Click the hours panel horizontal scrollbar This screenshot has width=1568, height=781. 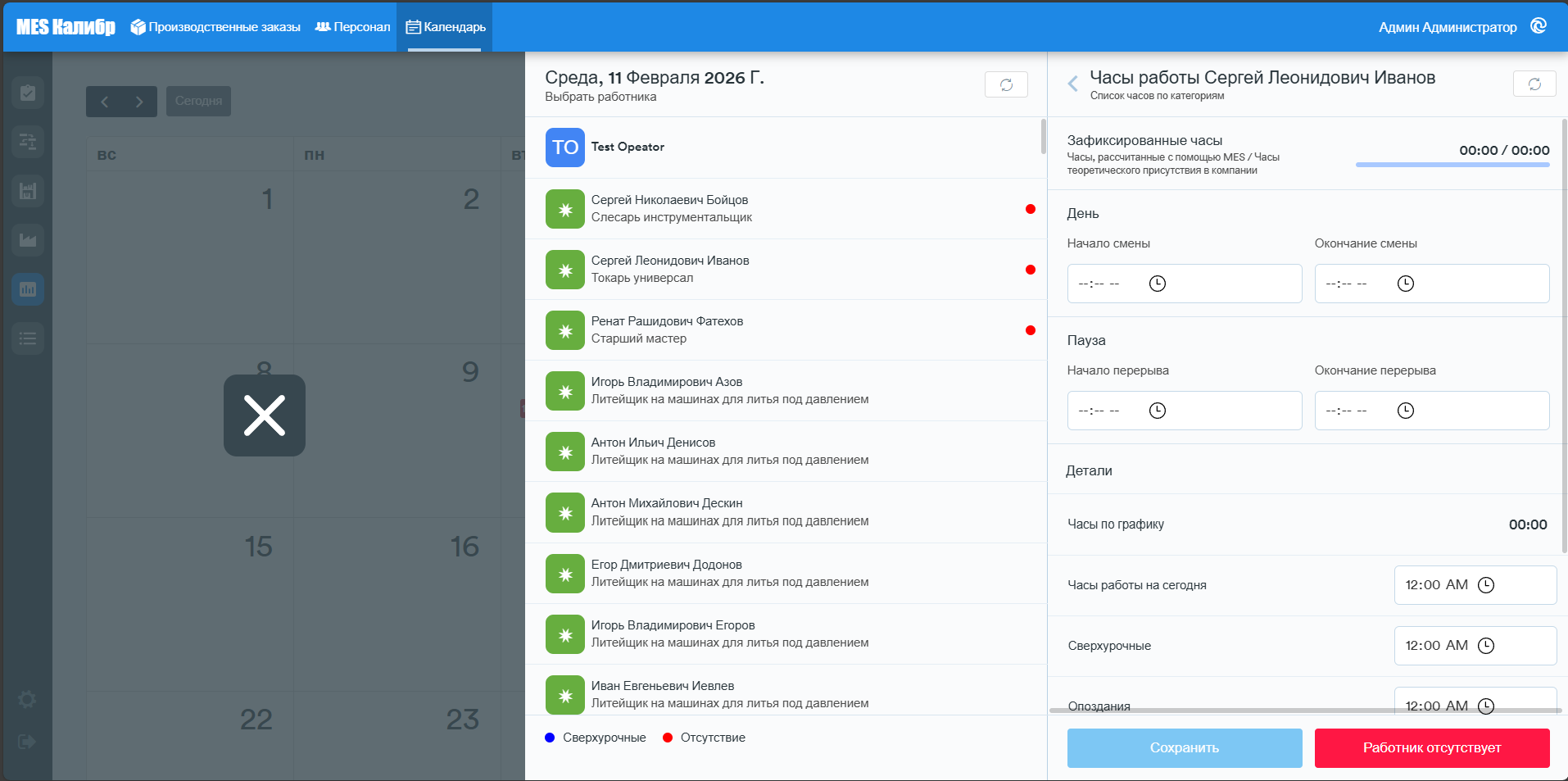pos(1307,711)
